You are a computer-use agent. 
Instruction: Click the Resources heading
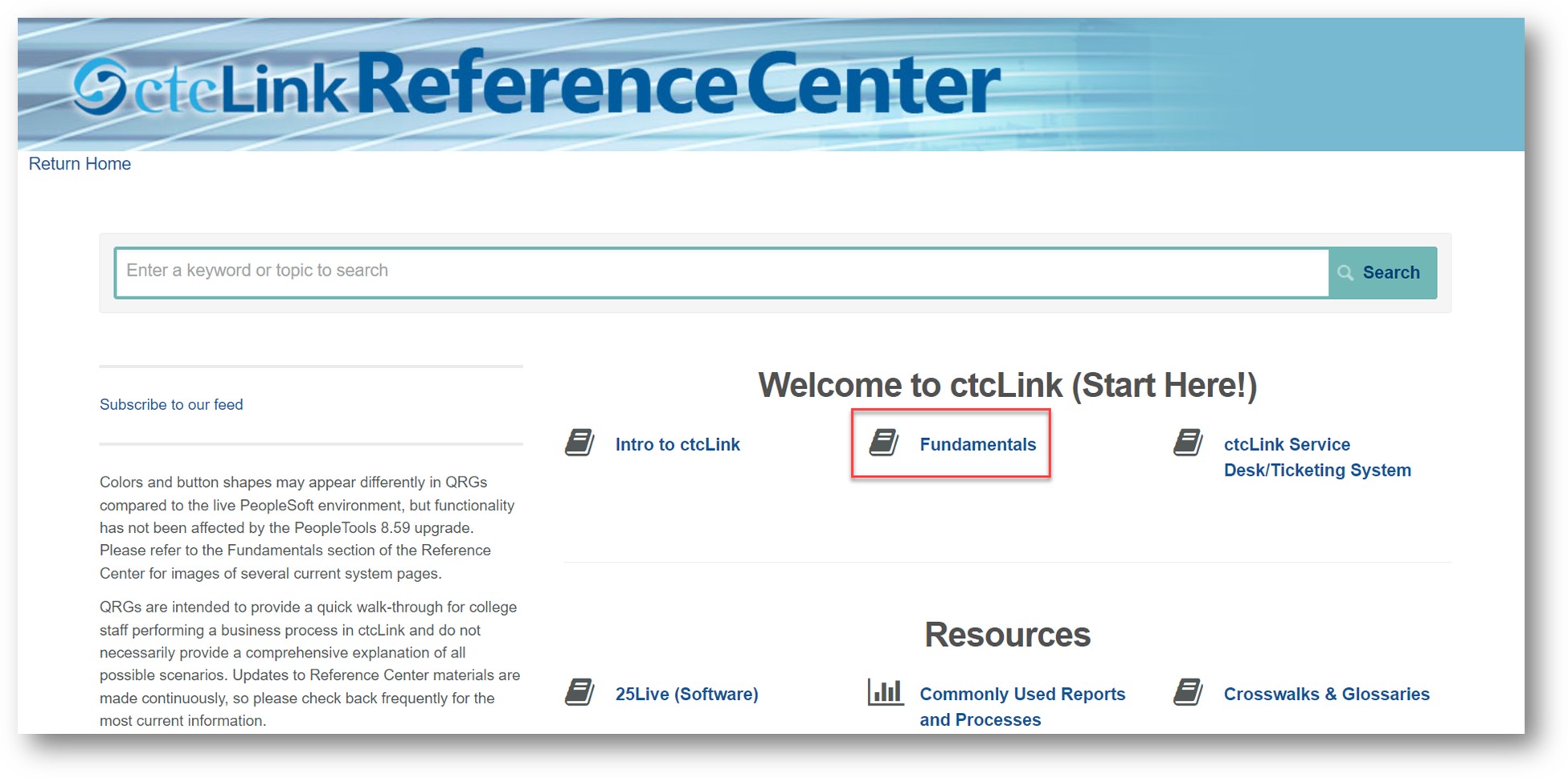click(x=1008, y=634)
